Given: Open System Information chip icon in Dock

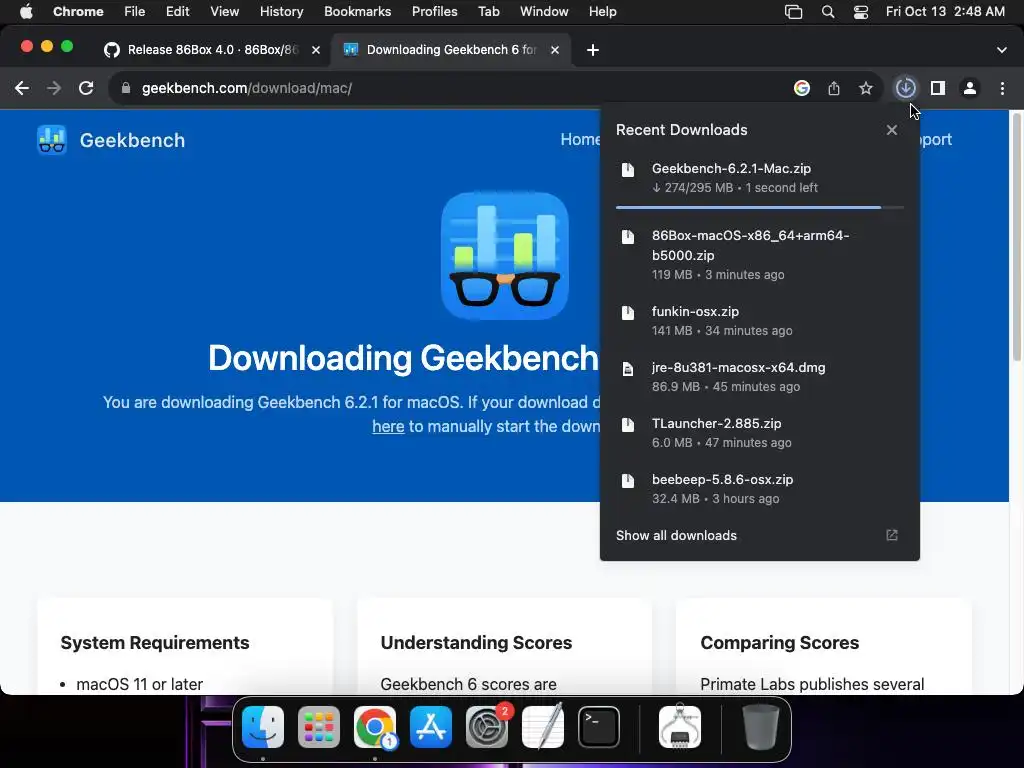Looking at the screenshot, I should (680, 727).
